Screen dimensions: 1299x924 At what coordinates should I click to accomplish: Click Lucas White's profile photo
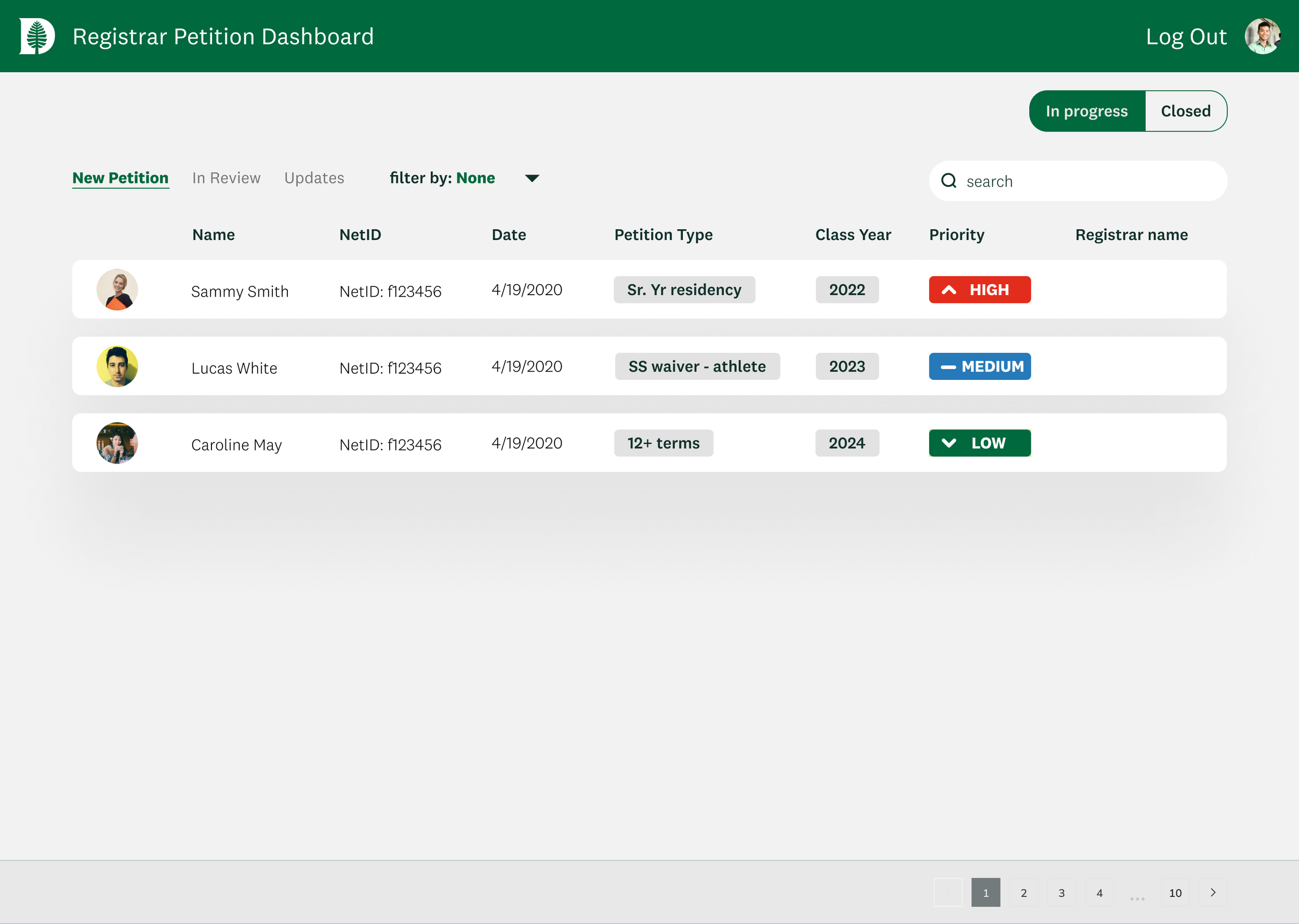click(x=117, y=366)
